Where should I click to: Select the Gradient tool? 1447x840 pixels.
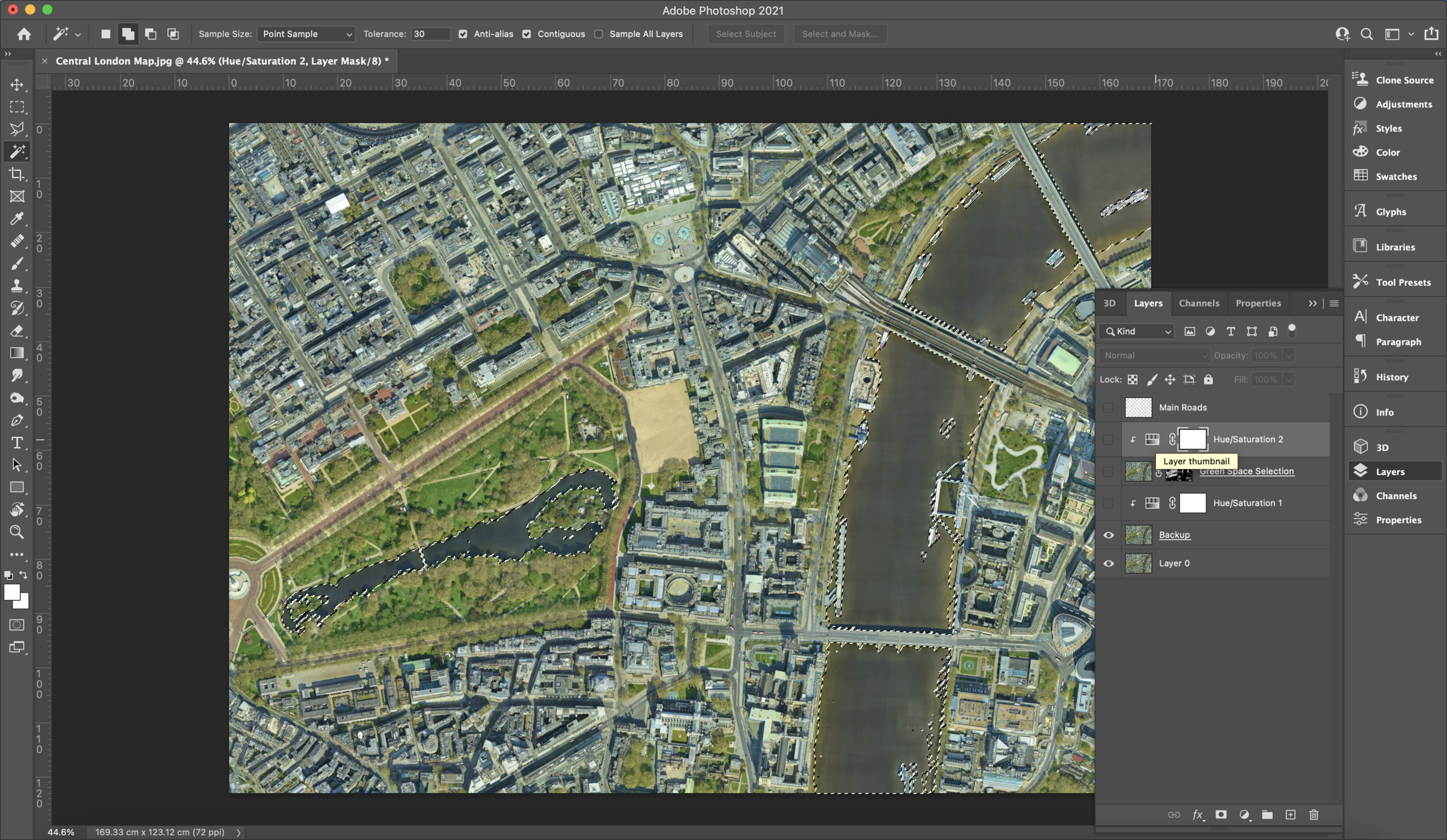pyautogui.click(x=17, y=353)
